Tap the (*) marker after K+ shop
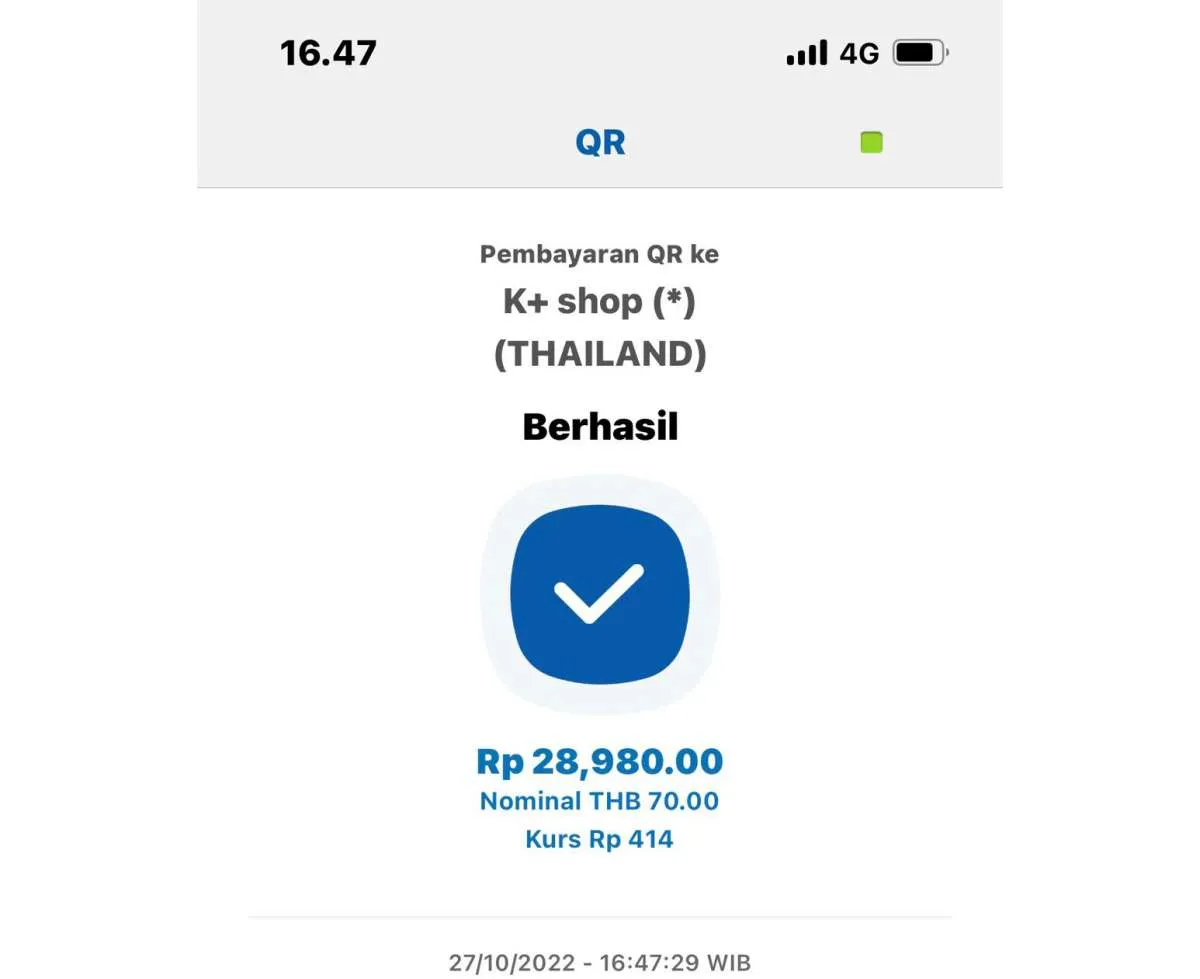Screen dimensions: 1200x979 [673, 302]
